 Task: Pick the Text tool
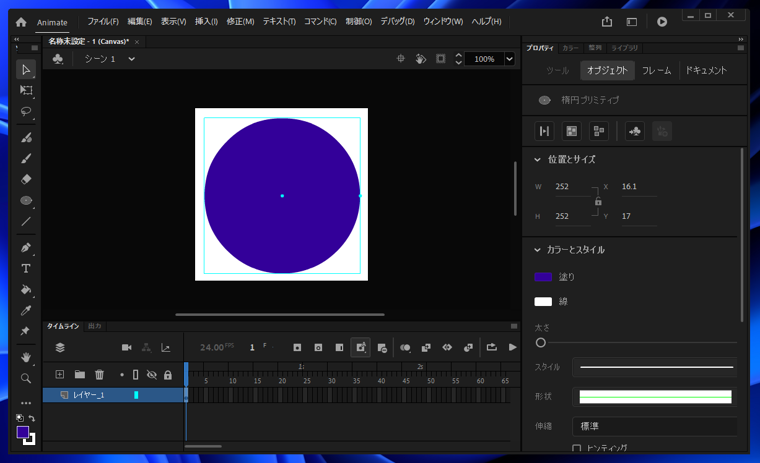[26, 269]
